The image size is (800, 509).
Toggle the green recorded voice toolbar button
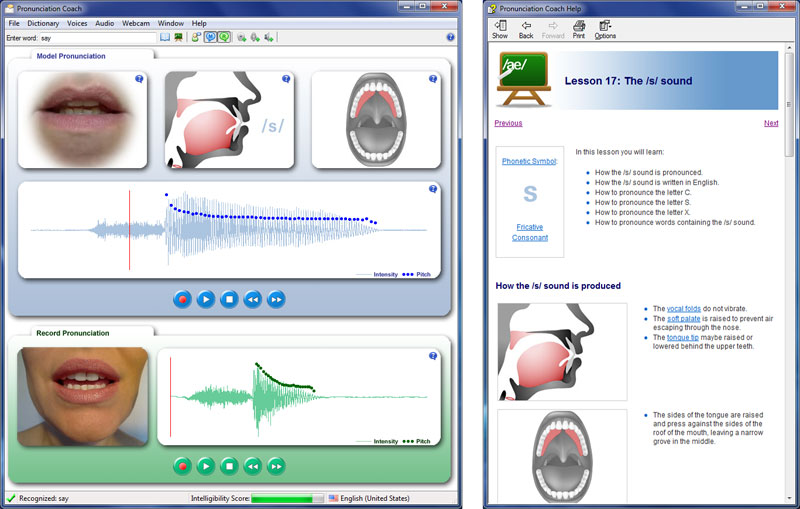(224, 37)
